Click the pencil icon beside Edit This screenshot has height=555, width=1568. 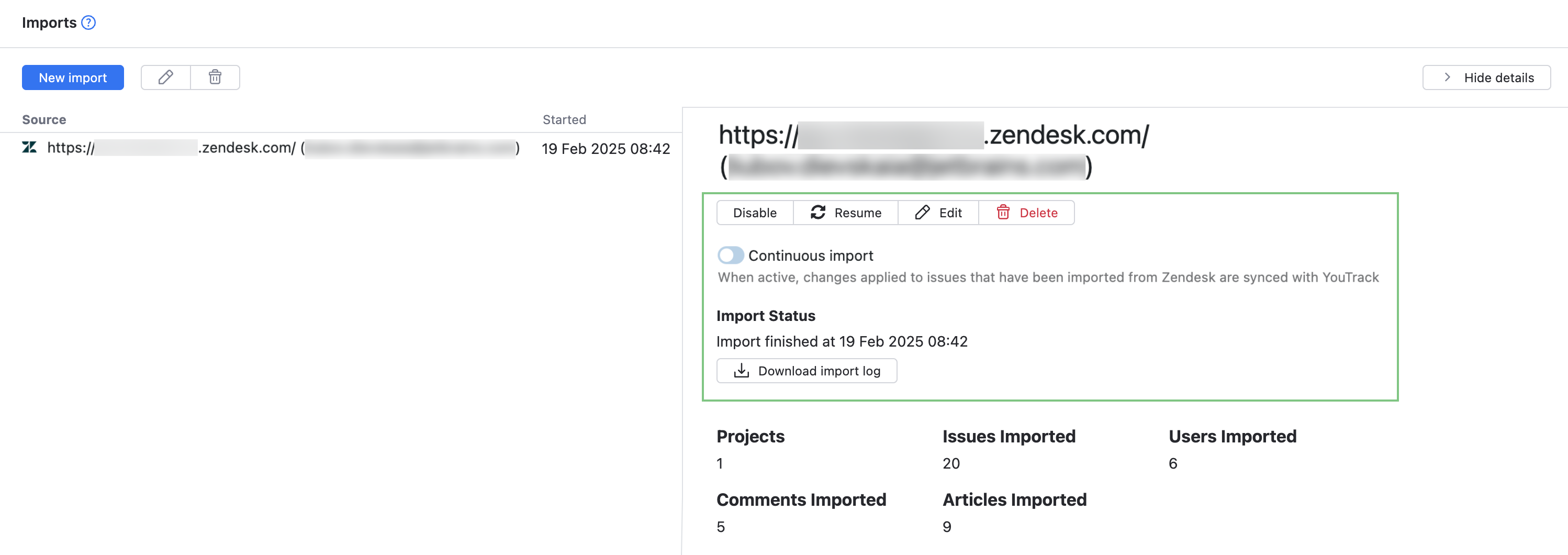tap(922, 213)
